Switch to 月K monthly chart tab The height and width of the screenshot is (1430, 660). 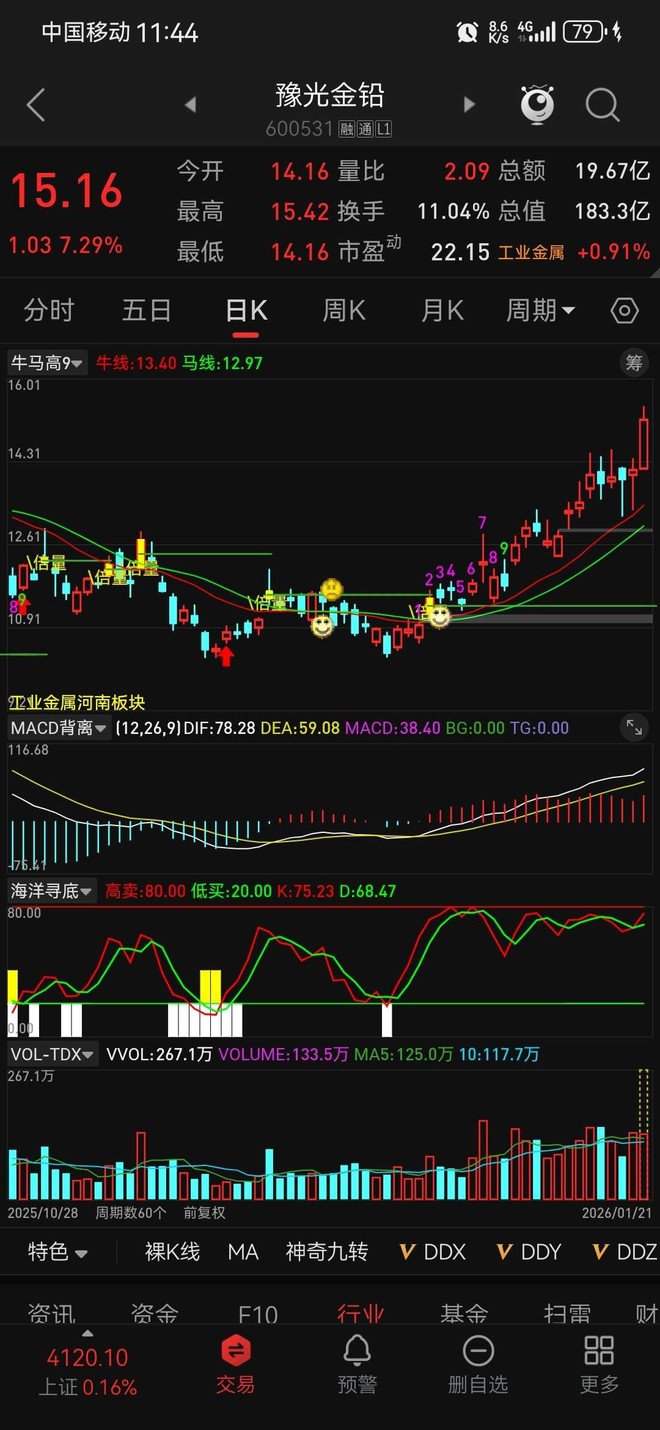coord(442,311)
